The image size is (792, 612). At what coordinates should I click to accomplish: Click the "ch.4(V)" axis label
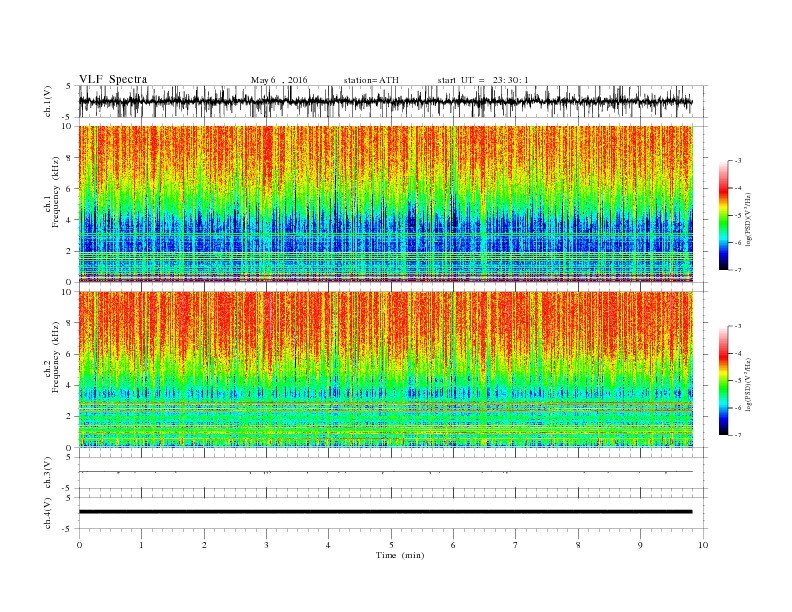(48, 513)
